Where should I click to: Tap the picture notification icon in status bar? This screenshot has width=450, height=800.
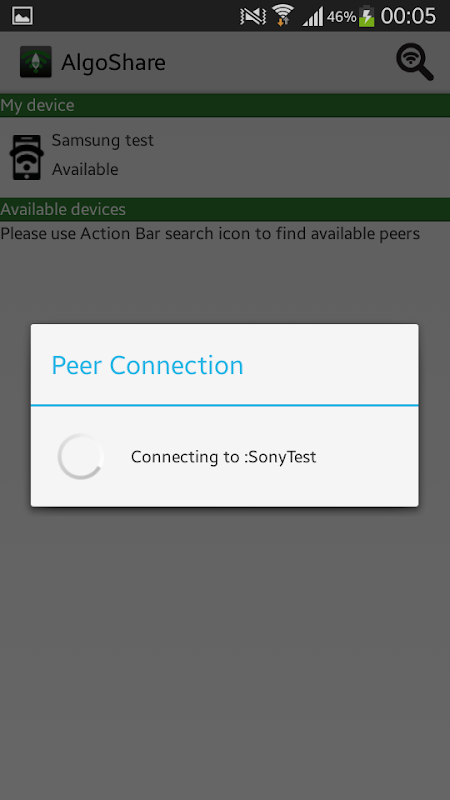click(22, 16)
